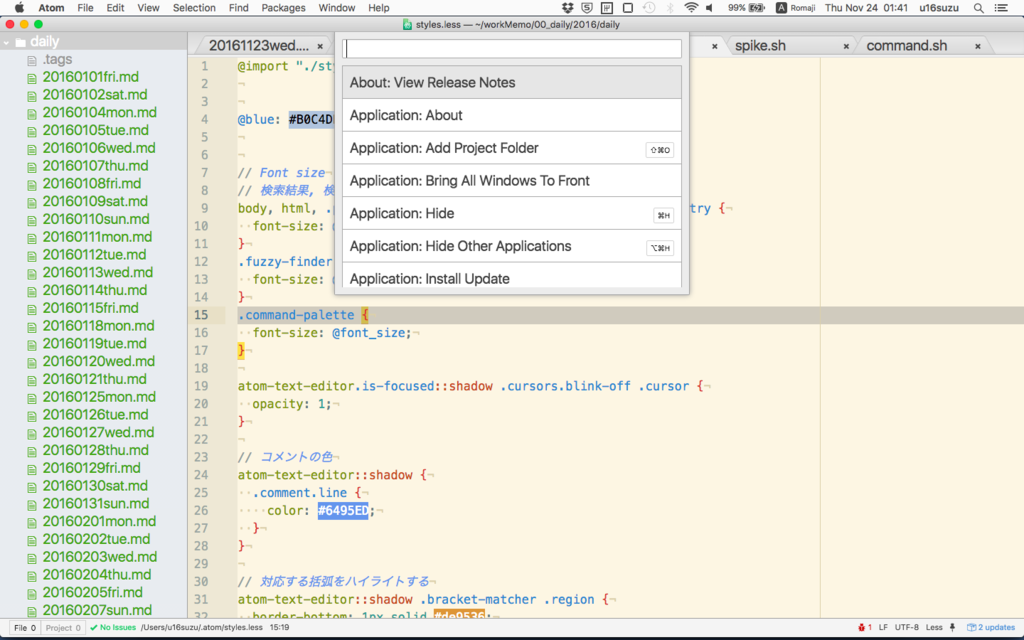The image size is (1024, 640).
Task: Open the Wi-Fi status menu
Action: (690, 8)
